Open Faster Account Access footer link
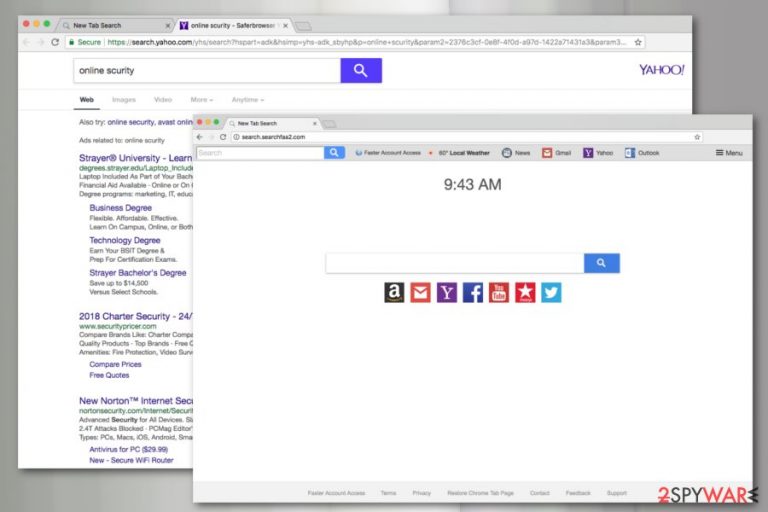768x512 pixels. 336,493
